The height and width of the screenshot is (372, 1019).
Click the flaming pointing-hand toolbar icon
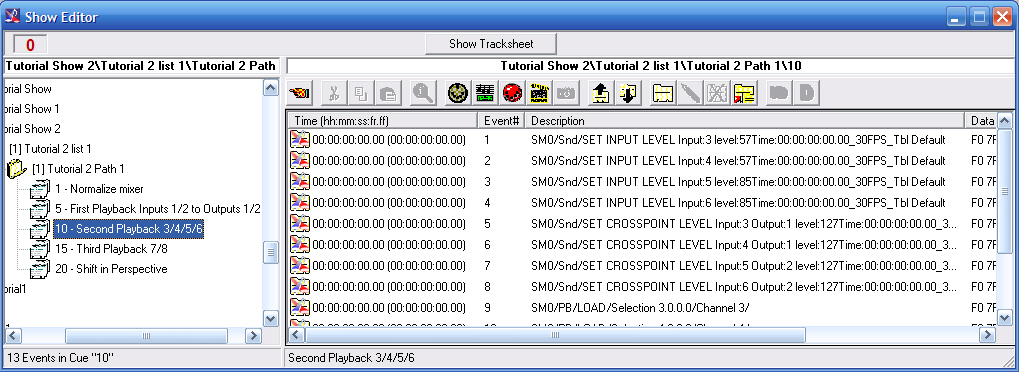[300, 93]
